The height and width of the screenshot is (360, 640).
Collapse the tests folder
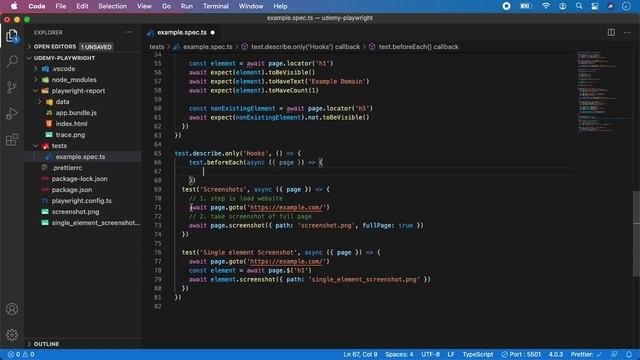pos(36,146)
